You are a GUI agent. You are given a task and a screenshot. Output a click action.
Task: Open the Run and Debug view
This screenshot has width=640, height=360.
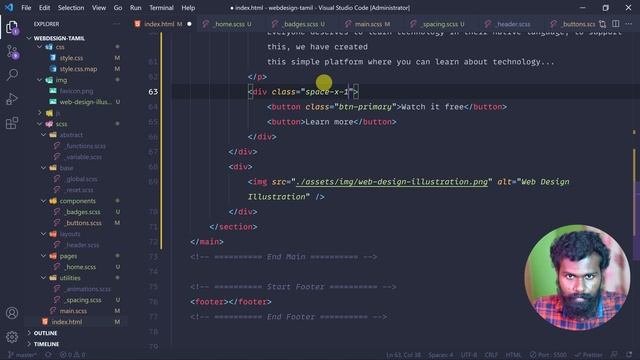[12, 98]
